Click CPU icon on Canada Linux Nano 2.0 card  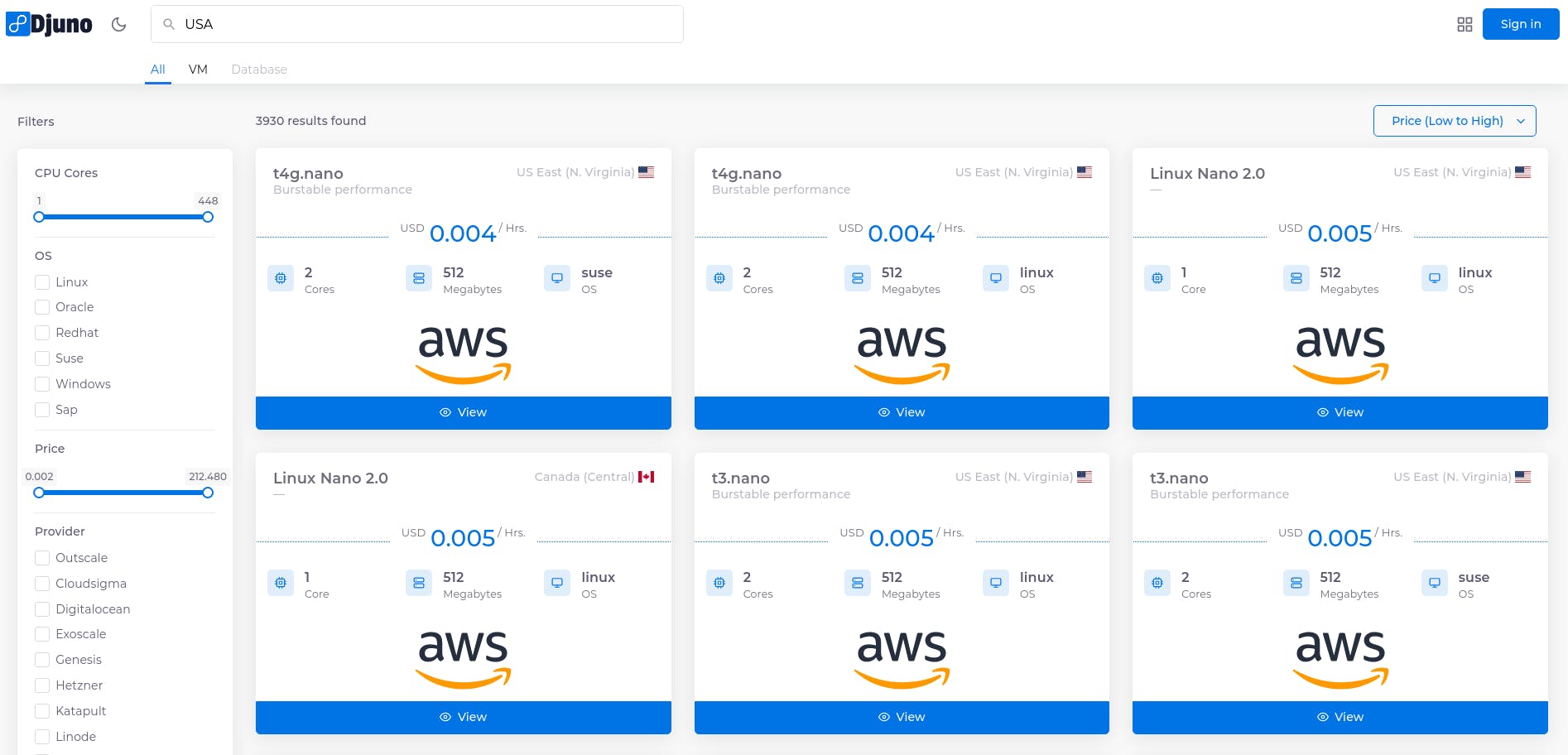[x=281, y=583]
